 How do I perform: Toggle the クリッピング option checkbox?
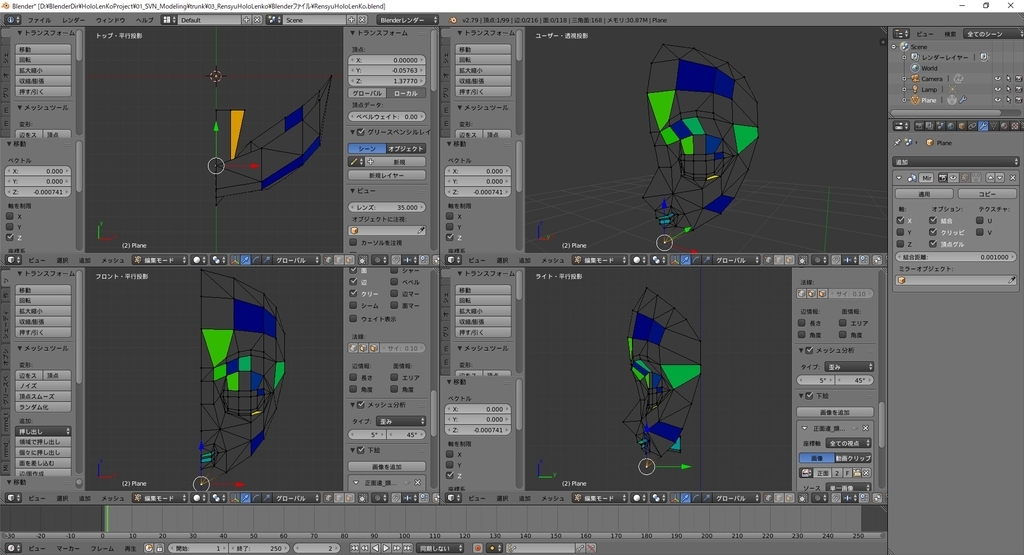point(933,232)
